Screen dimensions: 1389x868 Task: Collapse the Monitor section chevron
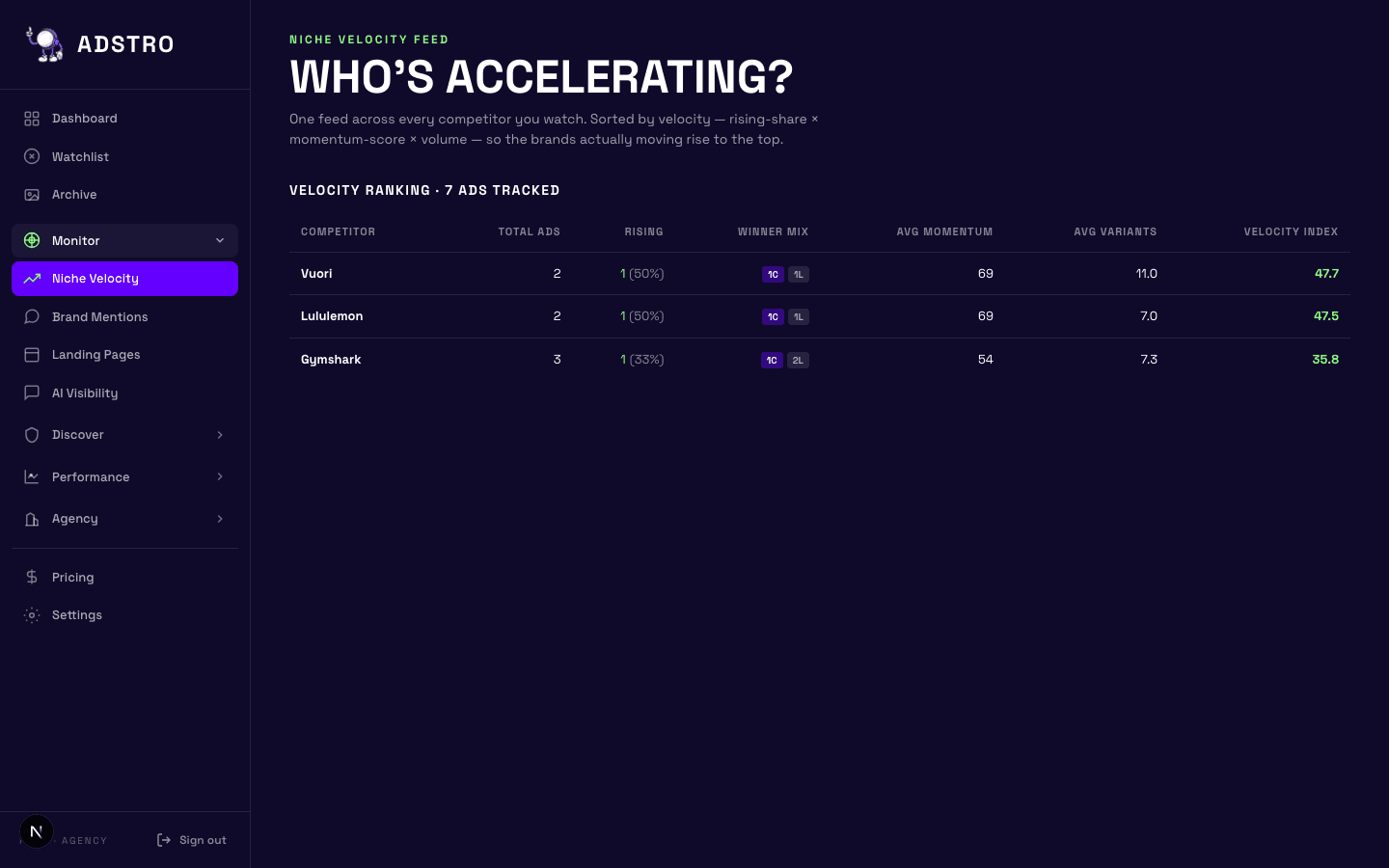point(220,241)
